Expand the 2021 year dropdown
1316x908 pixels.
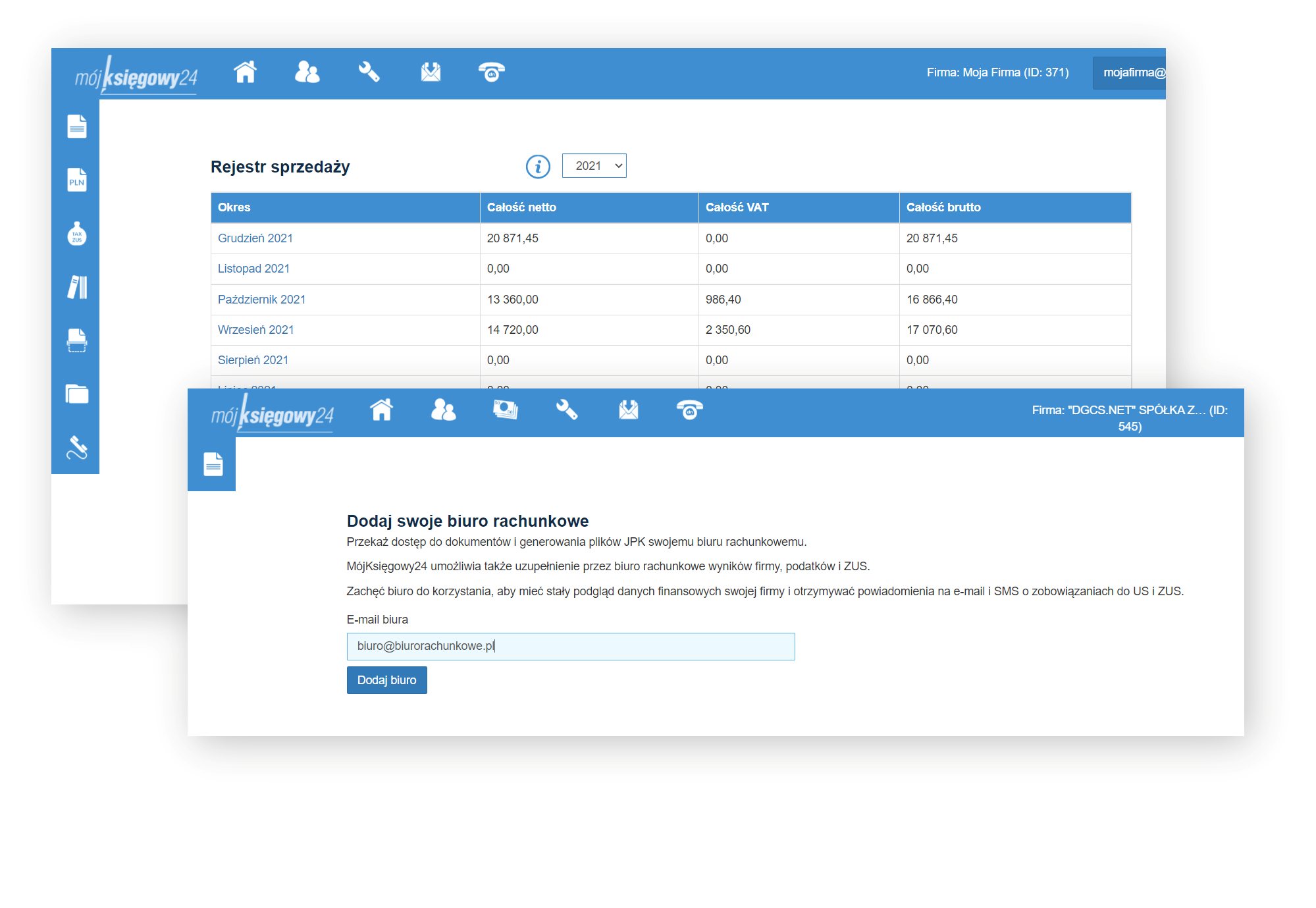point(594,166)
